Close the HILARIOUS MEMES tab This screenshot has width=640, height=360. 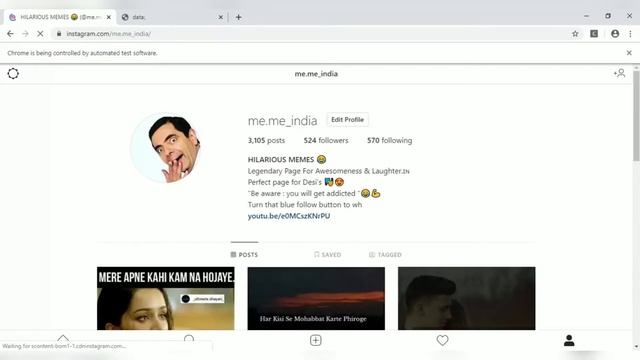pos(109,17)
